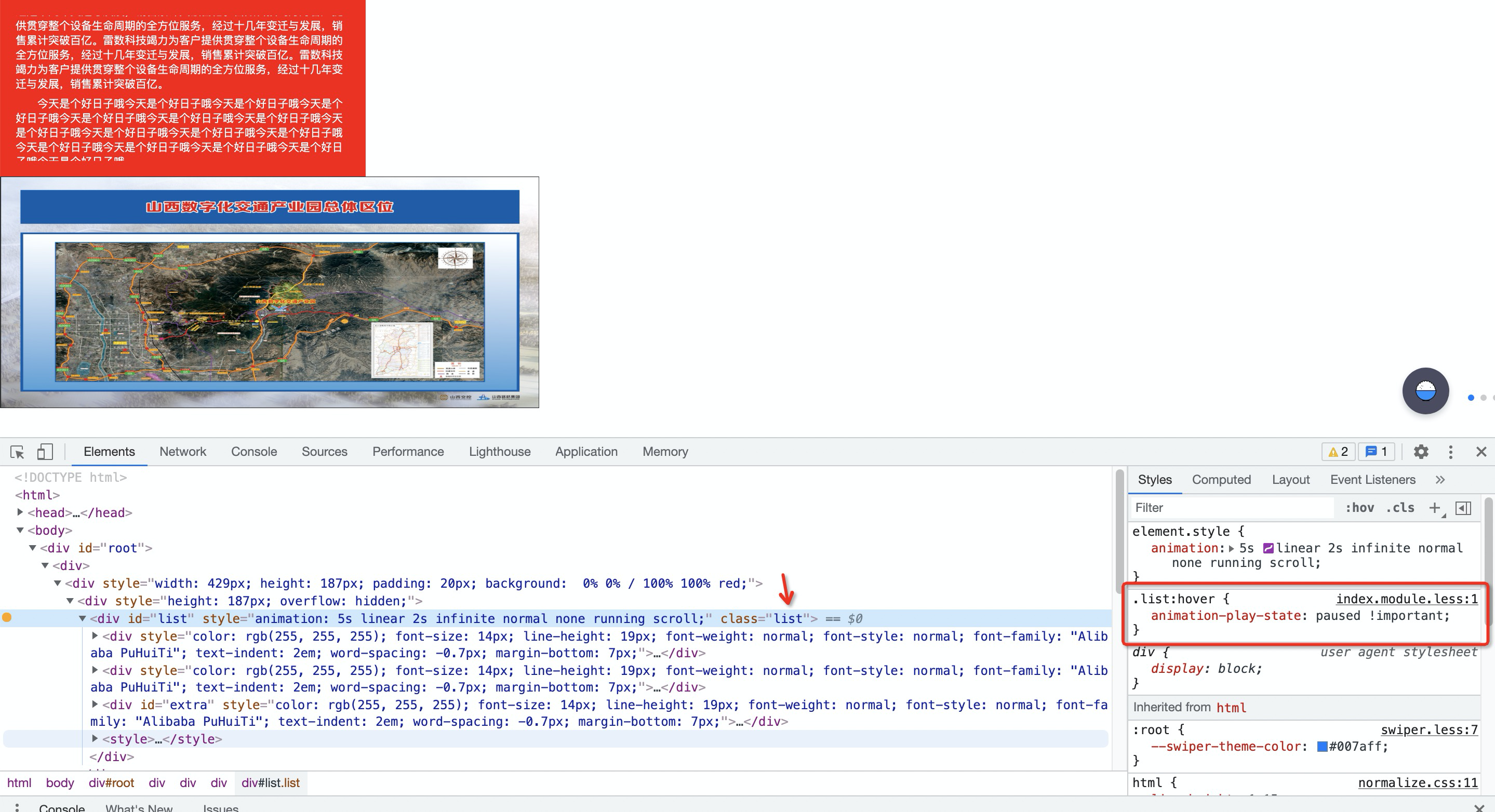Viewport: 1495px width, 812px height.
Task: Toggle the computed styles sidebar icon
Action: click(x=1463, y=508)
